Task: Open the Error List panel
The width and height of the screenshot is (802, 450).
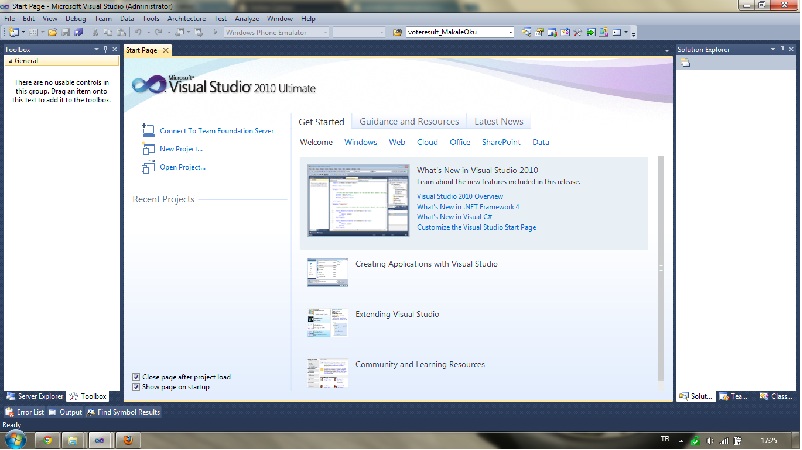Action: point(25,412)
